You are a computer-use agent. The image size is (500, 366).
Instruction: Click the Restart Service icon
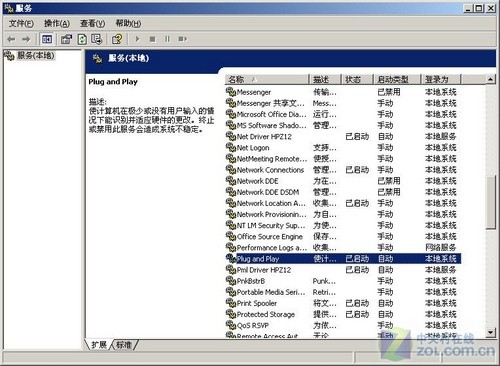pos(182,39)
